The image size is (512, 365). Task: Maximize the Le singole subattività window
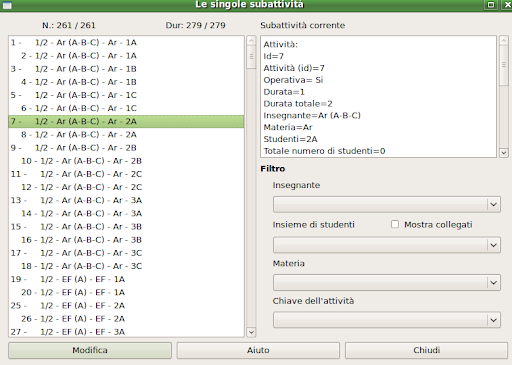pyautogui.click(x=491, y=5)
